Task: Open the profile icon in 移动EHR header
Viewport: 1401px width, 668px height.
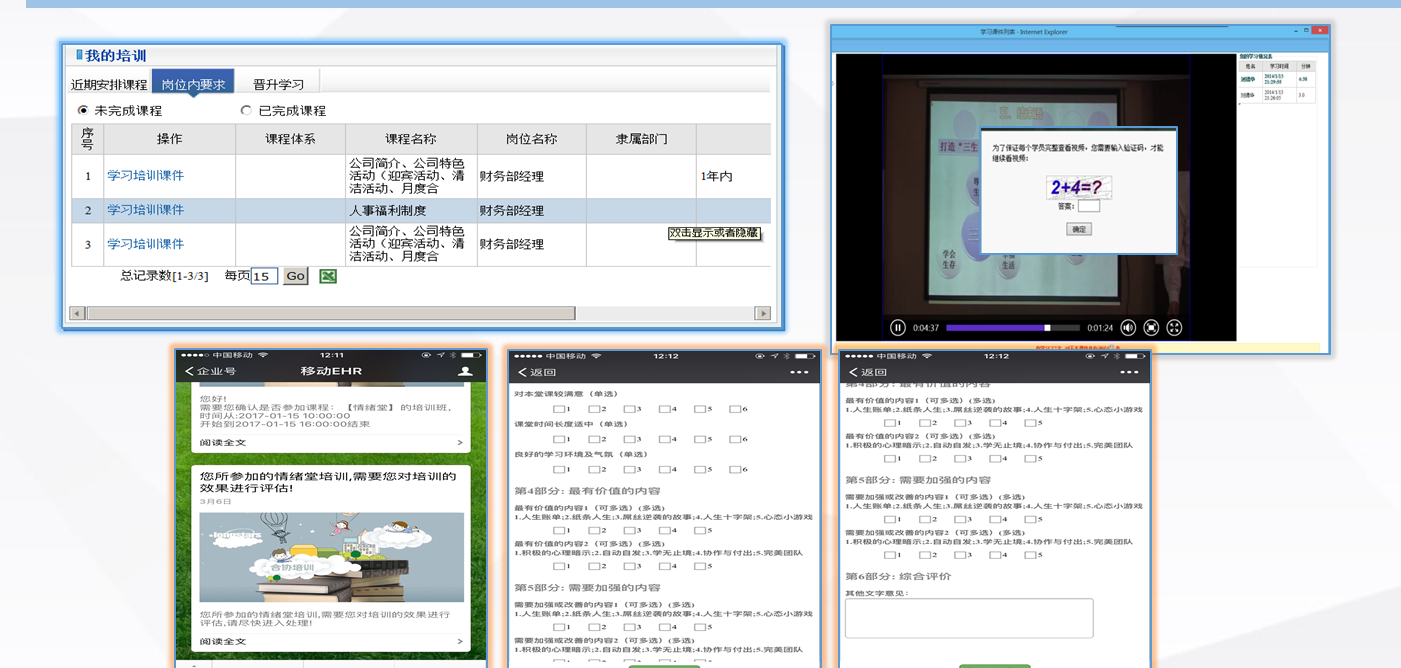Action: (x=465, y=371)
